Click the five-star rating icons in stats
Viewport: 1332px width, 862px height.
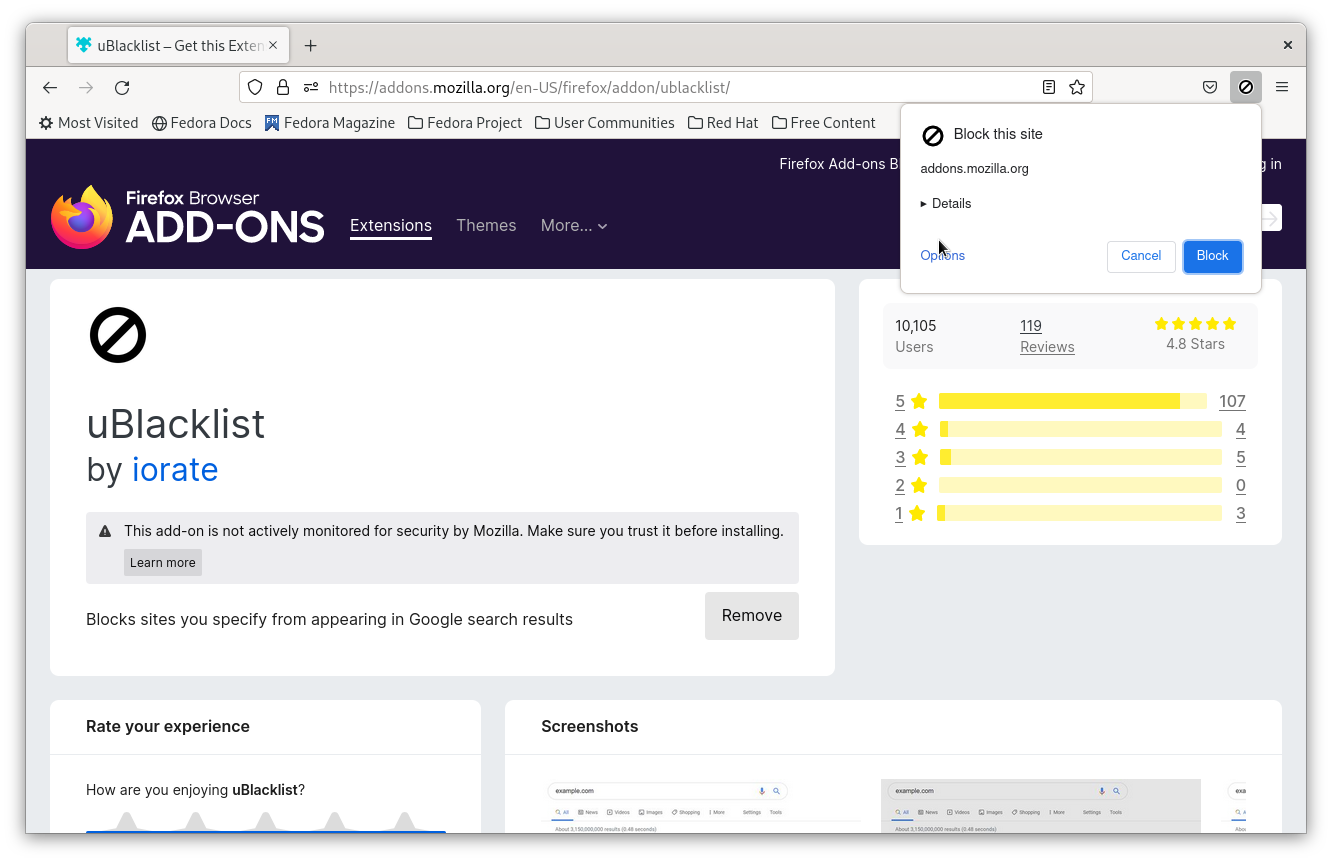(1195, 324)
